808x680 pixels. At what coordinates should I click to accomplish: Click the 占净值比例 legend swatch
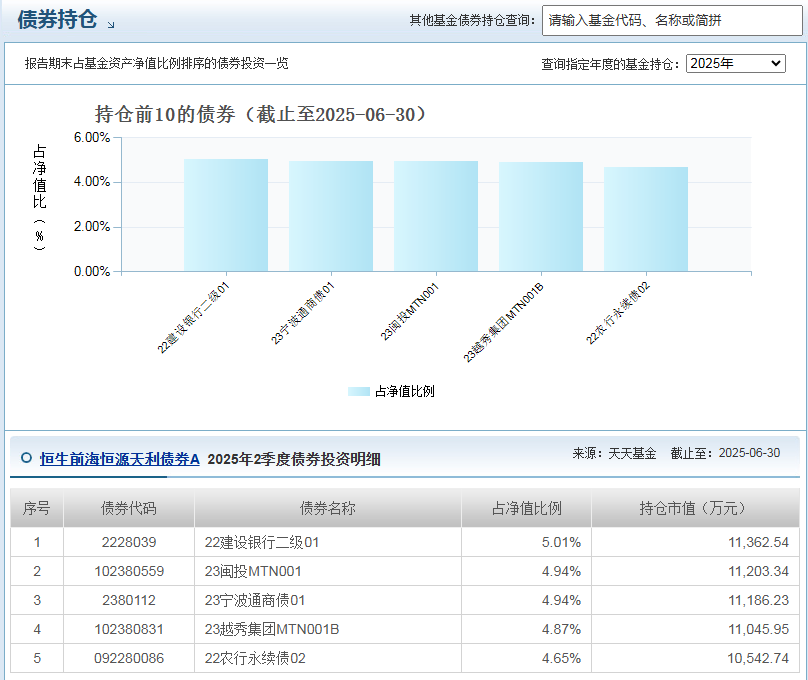point(359,392)
